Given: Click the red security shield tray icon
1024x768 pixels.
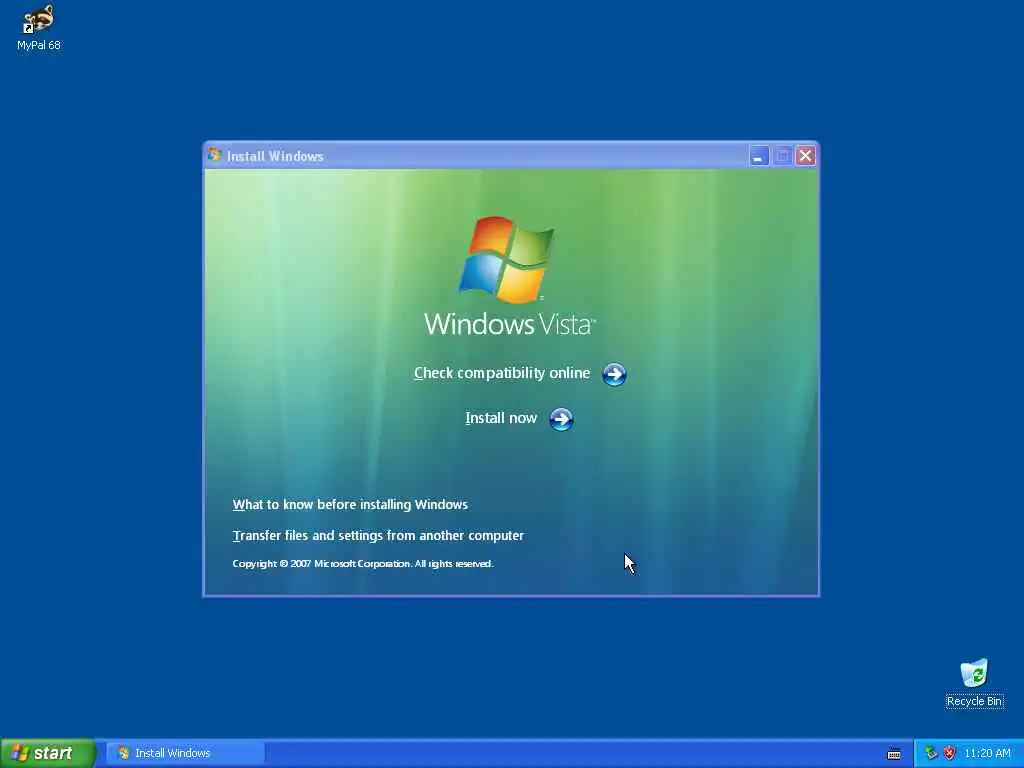Looking at the screenshot, I should click(950, 753).
